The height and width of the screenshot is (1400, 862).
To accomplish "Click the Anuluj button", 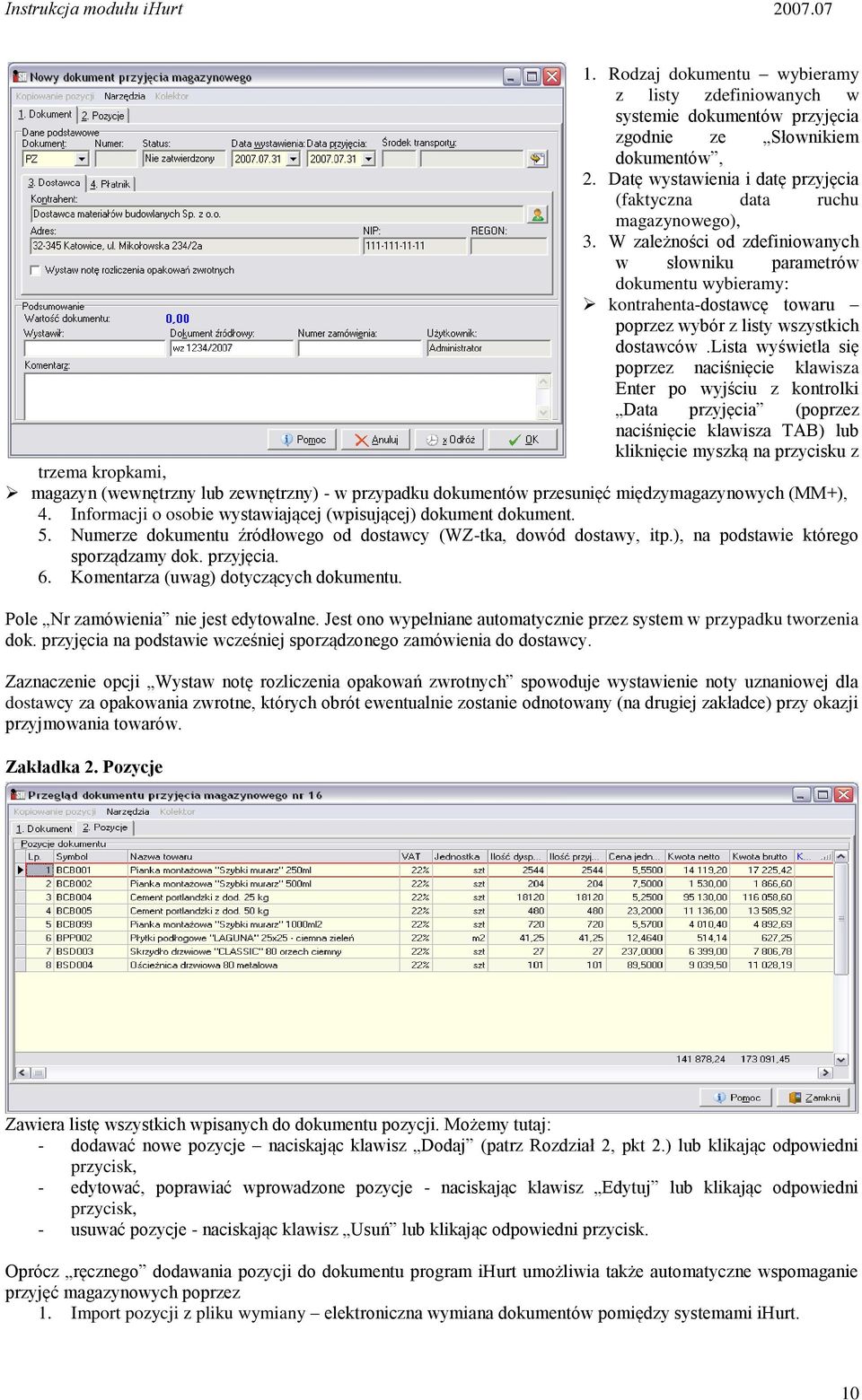I will click(x=376, y=440).
